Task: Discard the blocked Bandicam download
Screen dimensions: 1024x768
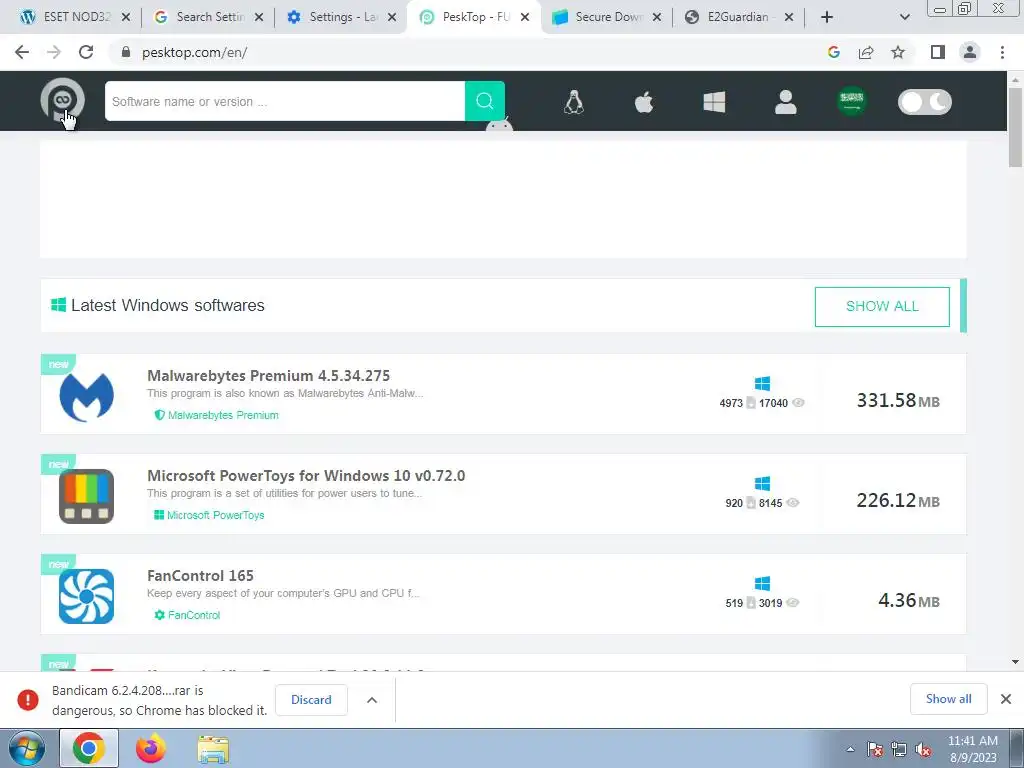Action: coord(311,699)
